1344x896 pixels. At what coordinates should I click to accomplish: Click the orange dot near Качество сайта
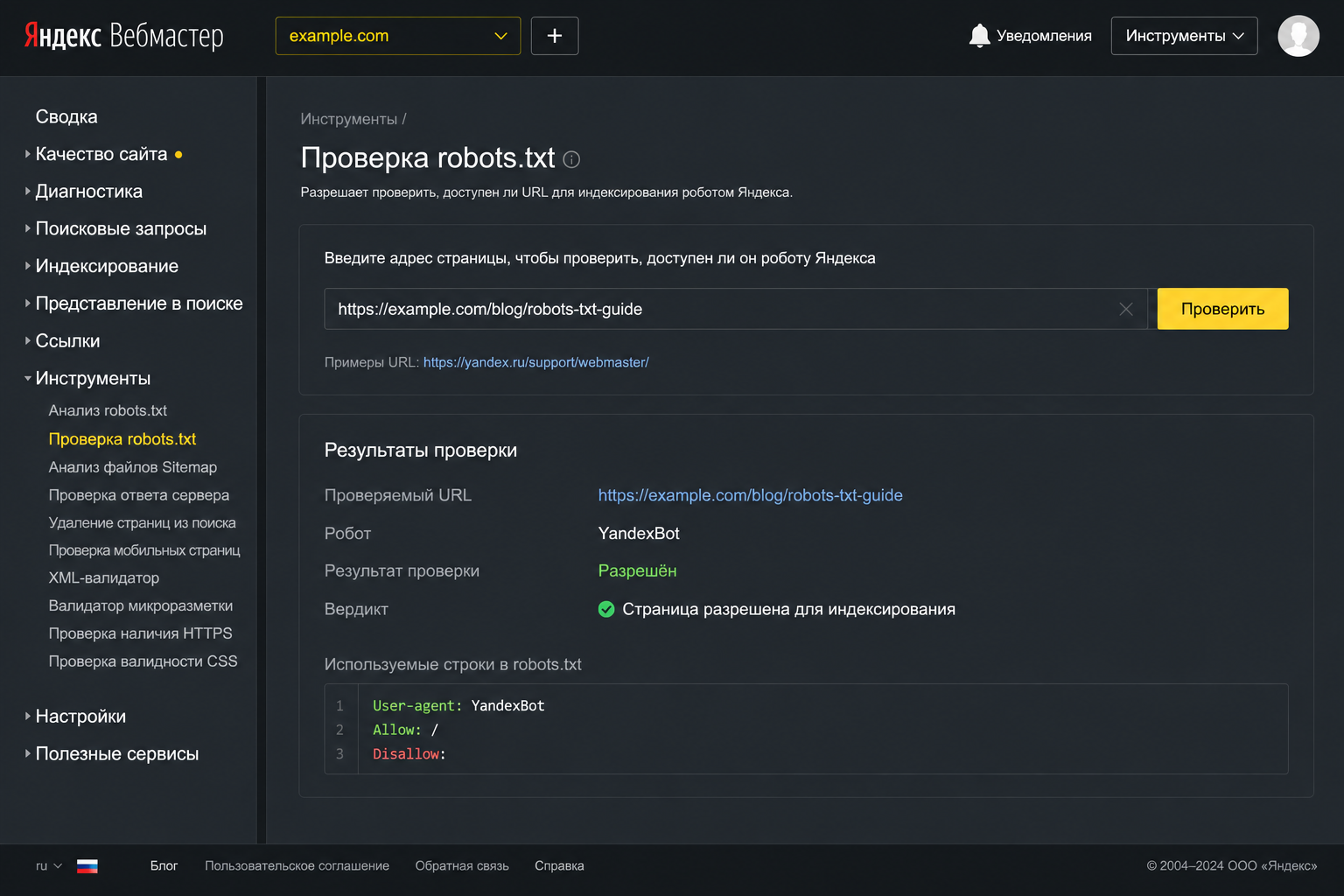(178, 155)
